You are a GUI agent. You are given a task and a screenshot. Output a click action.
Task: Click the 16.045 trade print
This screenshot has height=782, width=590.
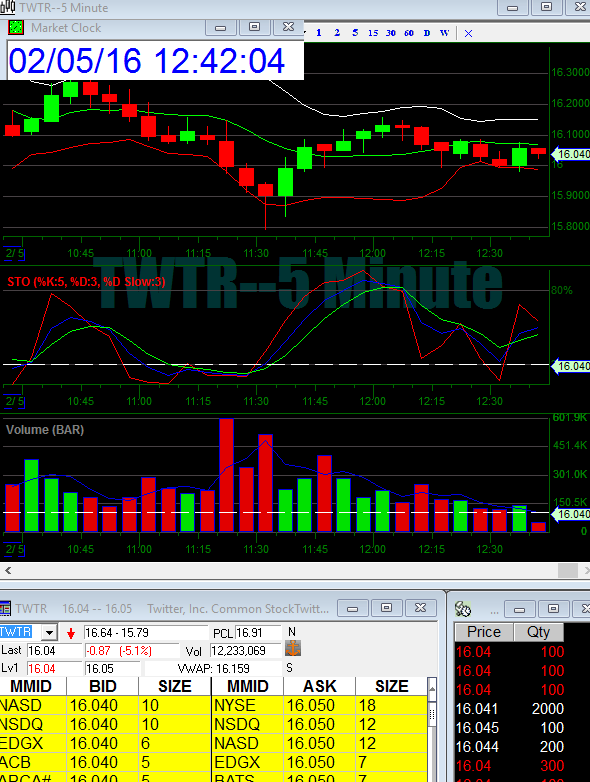pyautogui.click(x=510, y=728)
